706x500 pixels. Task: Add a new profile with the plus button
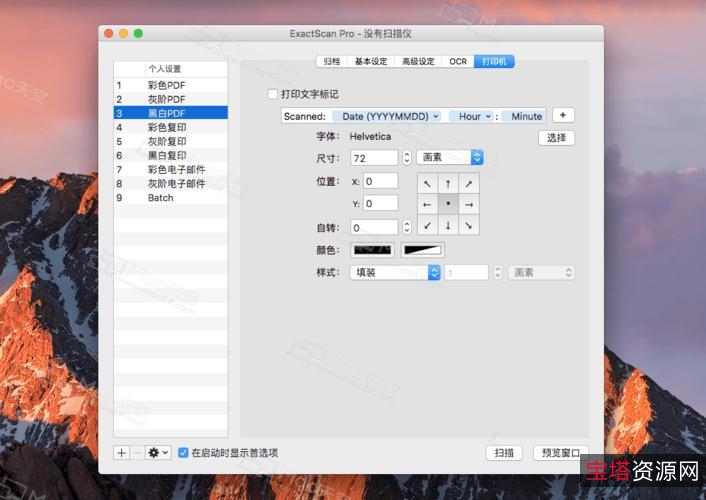(x=121, y=453)
